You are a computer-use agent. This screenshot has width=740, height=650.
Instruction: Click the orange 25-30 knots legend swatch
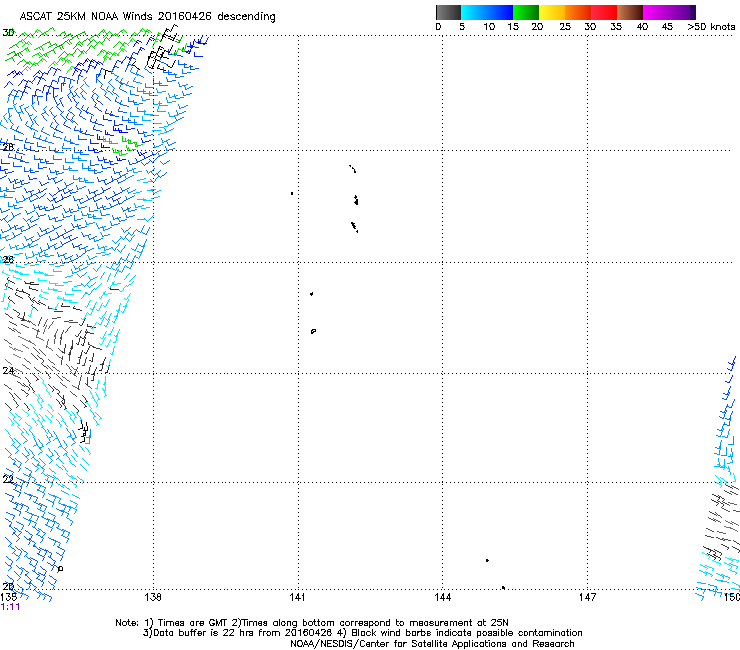point(578,12)
